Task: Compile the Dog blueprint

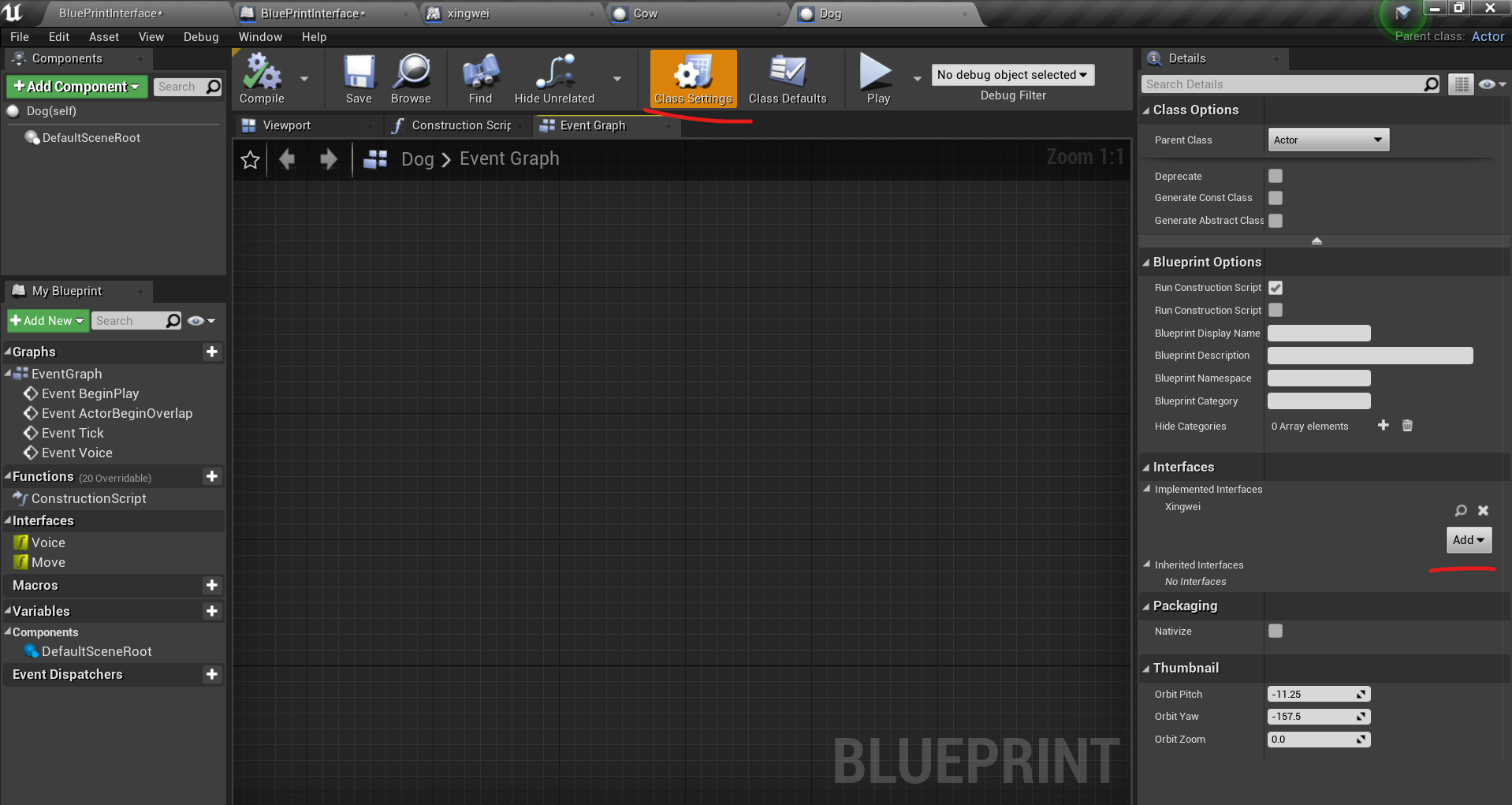Action: (261, 78)
